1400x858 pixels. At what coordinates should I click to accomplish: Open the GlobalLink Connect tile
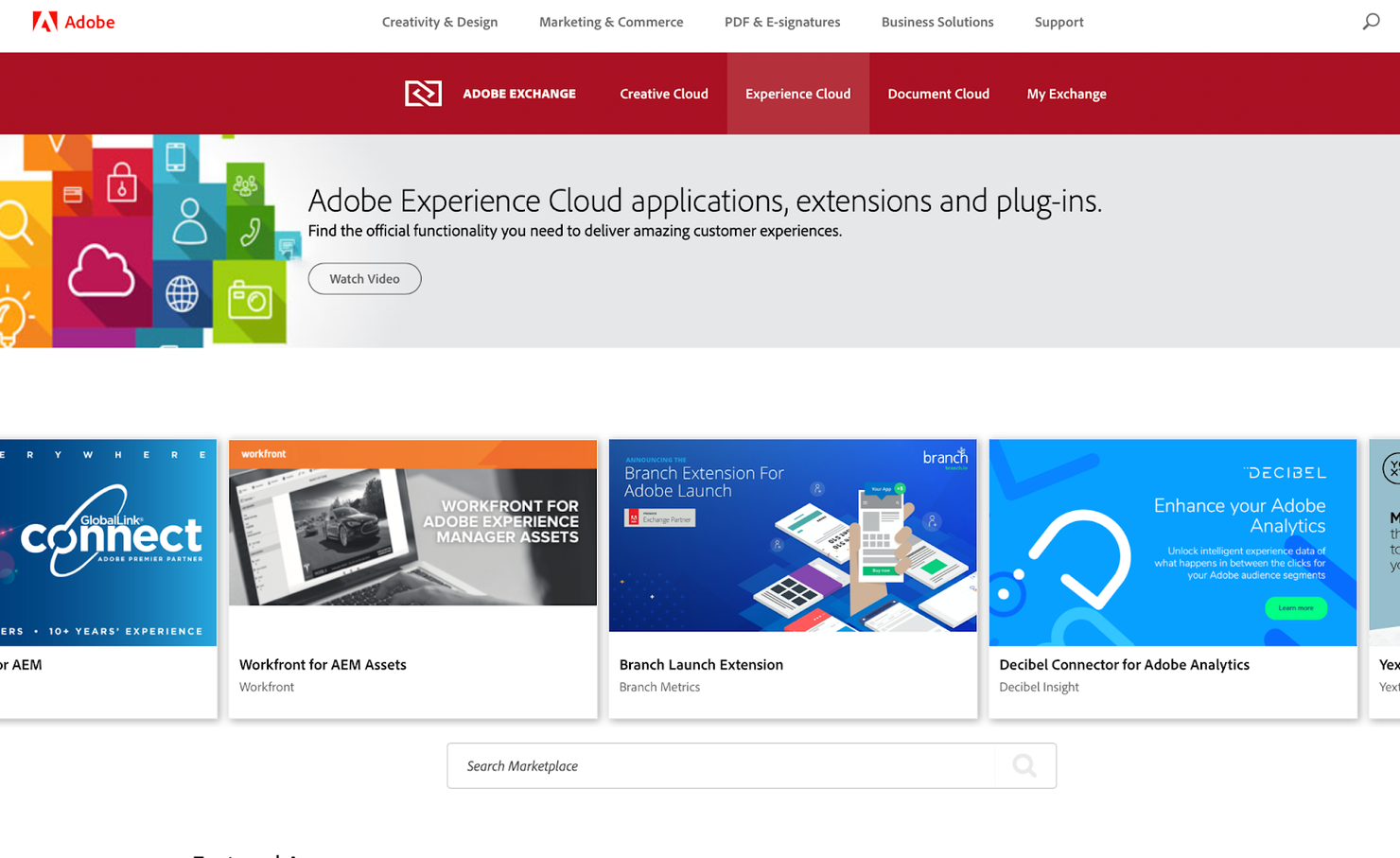pos(107,539)
